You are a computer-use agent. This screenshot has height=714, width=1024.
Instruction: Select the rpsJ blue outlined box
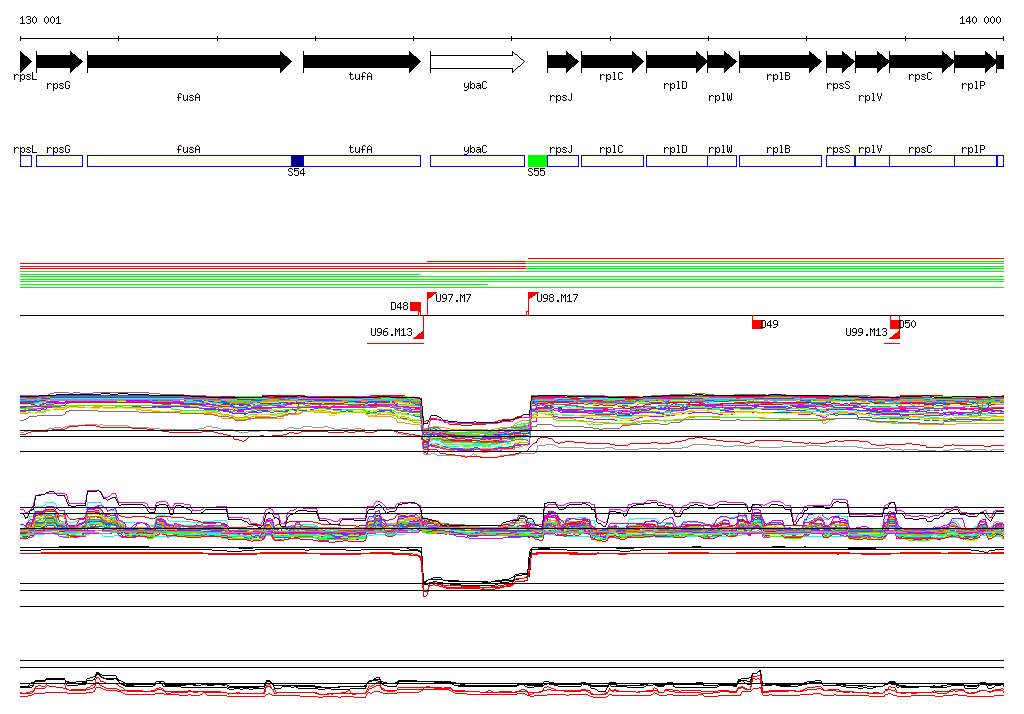tap(563, 161)
